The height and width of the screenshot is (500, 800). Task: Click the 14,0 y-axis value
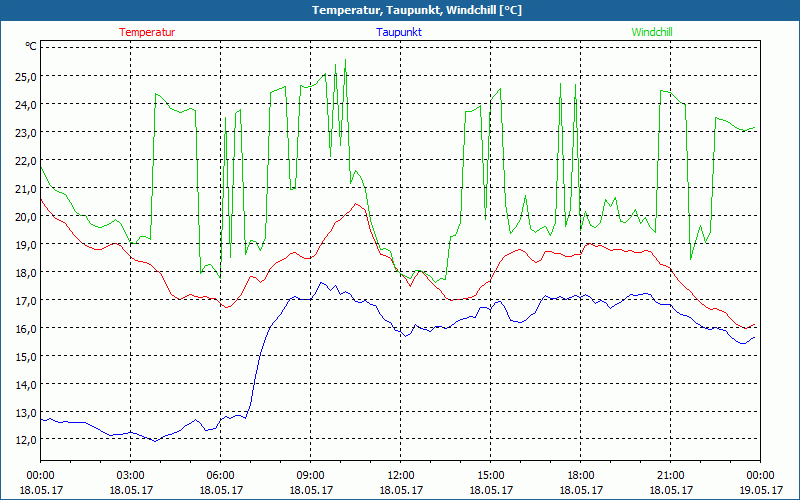coord(25,384)
